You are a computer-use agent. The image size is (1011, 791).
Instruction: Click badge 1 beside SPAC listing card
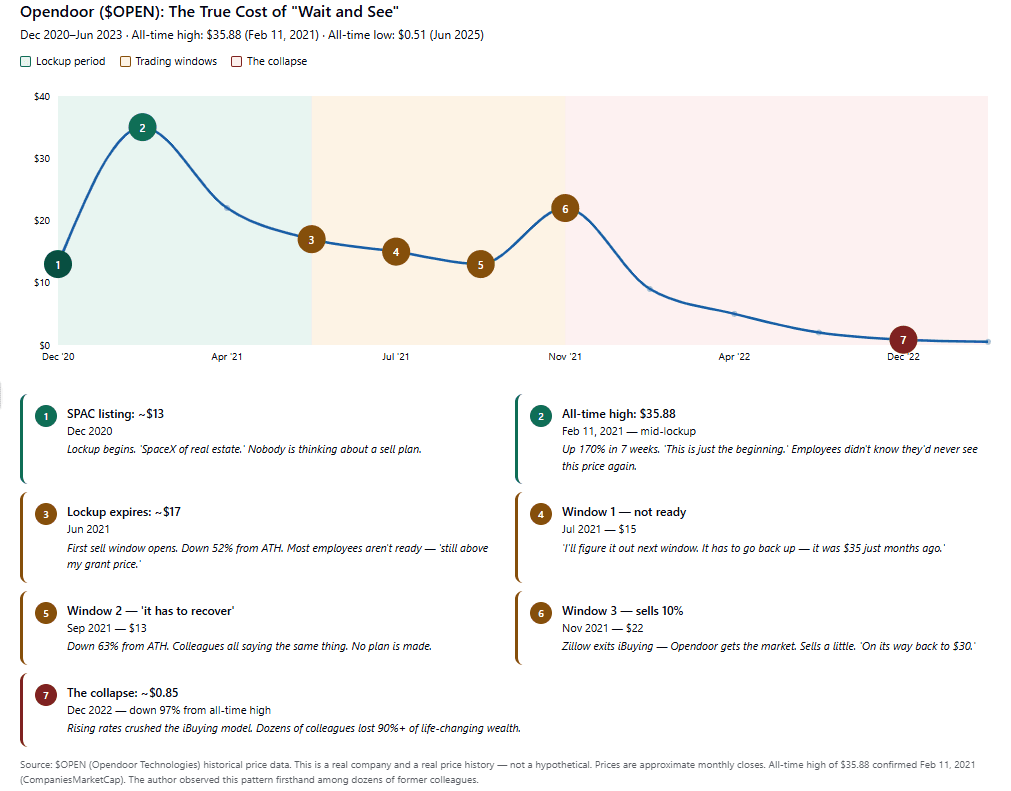point(46,416)
